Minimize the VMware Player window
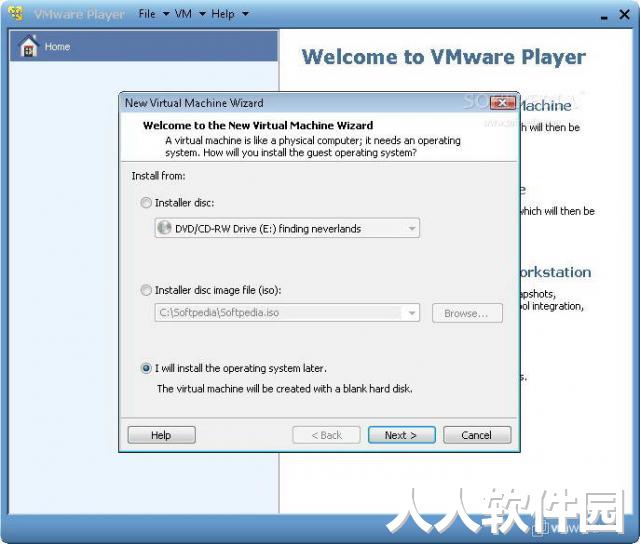This screenshot has height=544, width=640. pyautogui.click(x=604, y=17)
